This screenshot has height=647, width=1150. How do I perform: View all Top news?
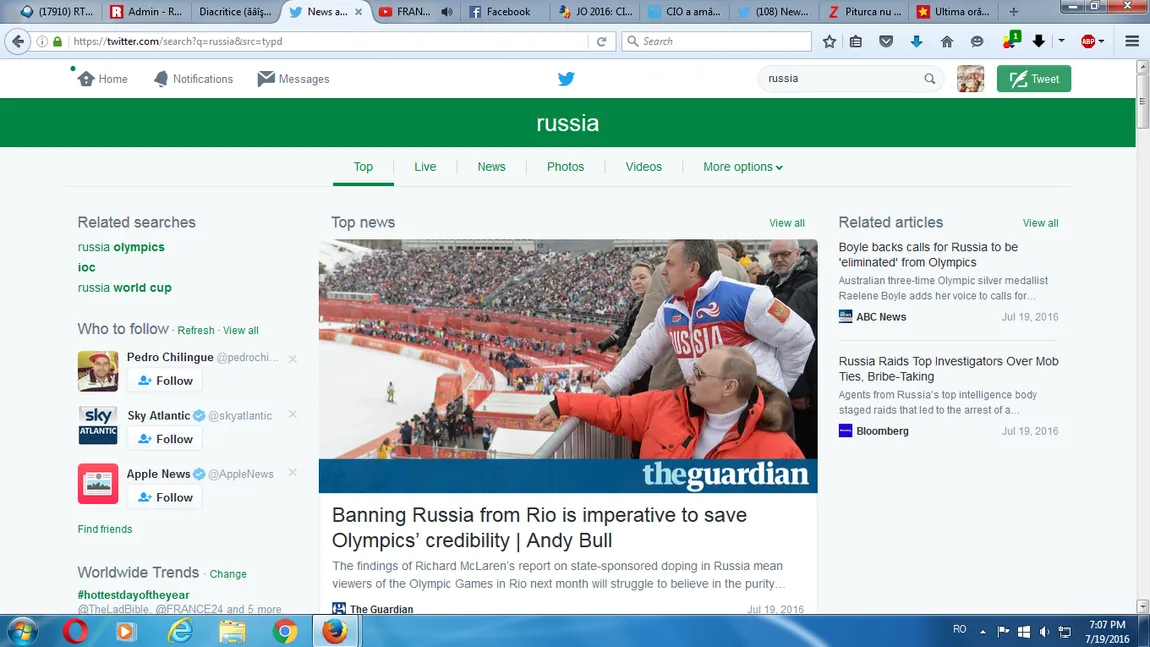tap(786, 223)
